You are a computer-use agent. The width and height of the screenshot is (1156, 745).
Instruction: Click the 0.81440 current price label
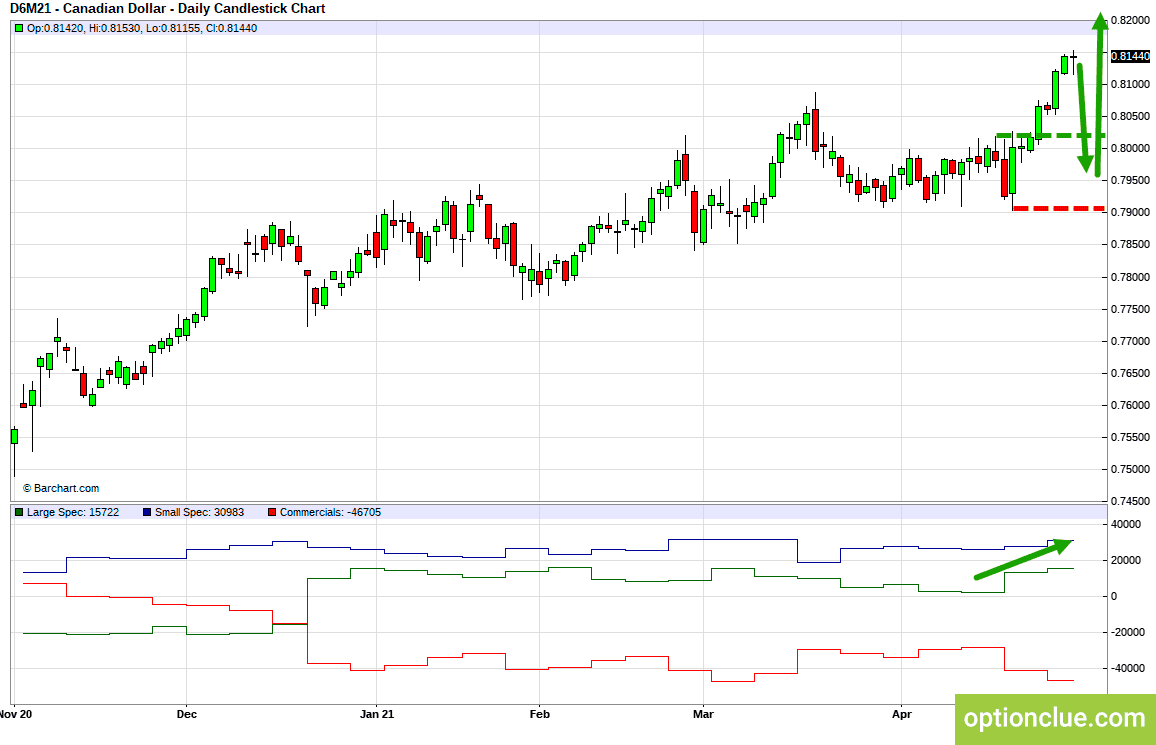point(1129,56)
